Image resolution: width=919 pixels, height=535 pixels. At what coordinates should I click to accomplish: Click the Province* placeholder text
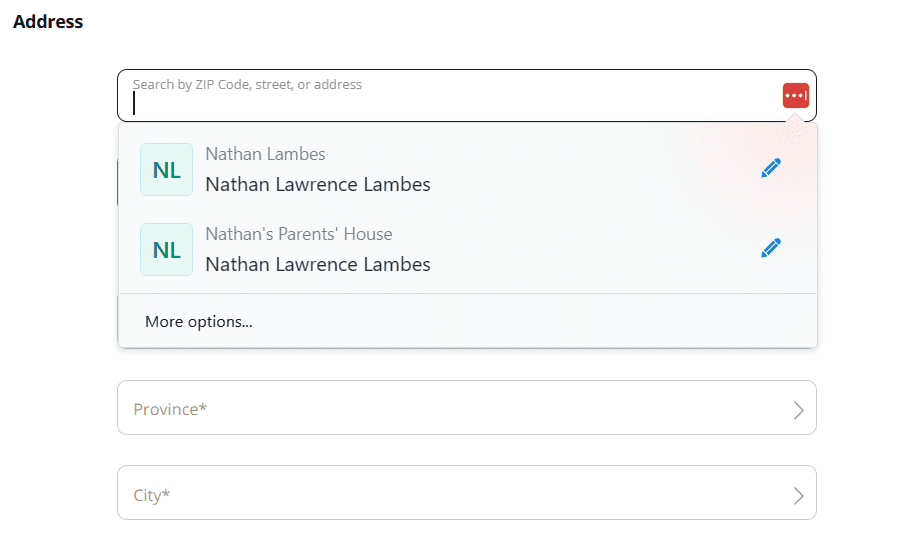pyautogui.click(x=170, y=409)
